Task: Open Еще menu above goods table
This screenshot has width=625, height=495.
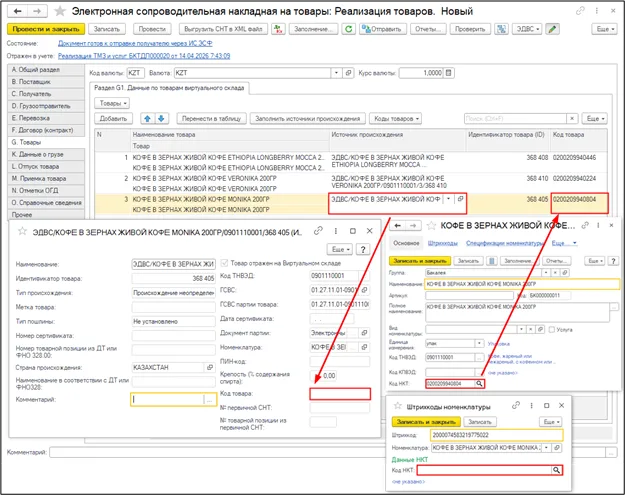Action: [595, 118]
